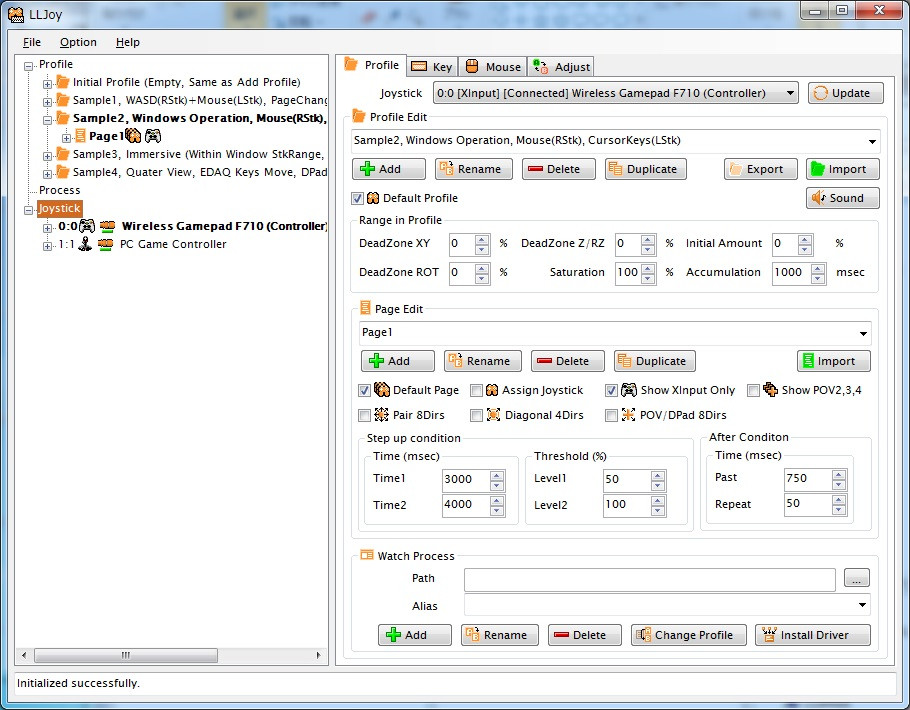Expand the Sample1 profile tree node
The image size is (910, 710).
pyautogui.click(x=47, y=102)
